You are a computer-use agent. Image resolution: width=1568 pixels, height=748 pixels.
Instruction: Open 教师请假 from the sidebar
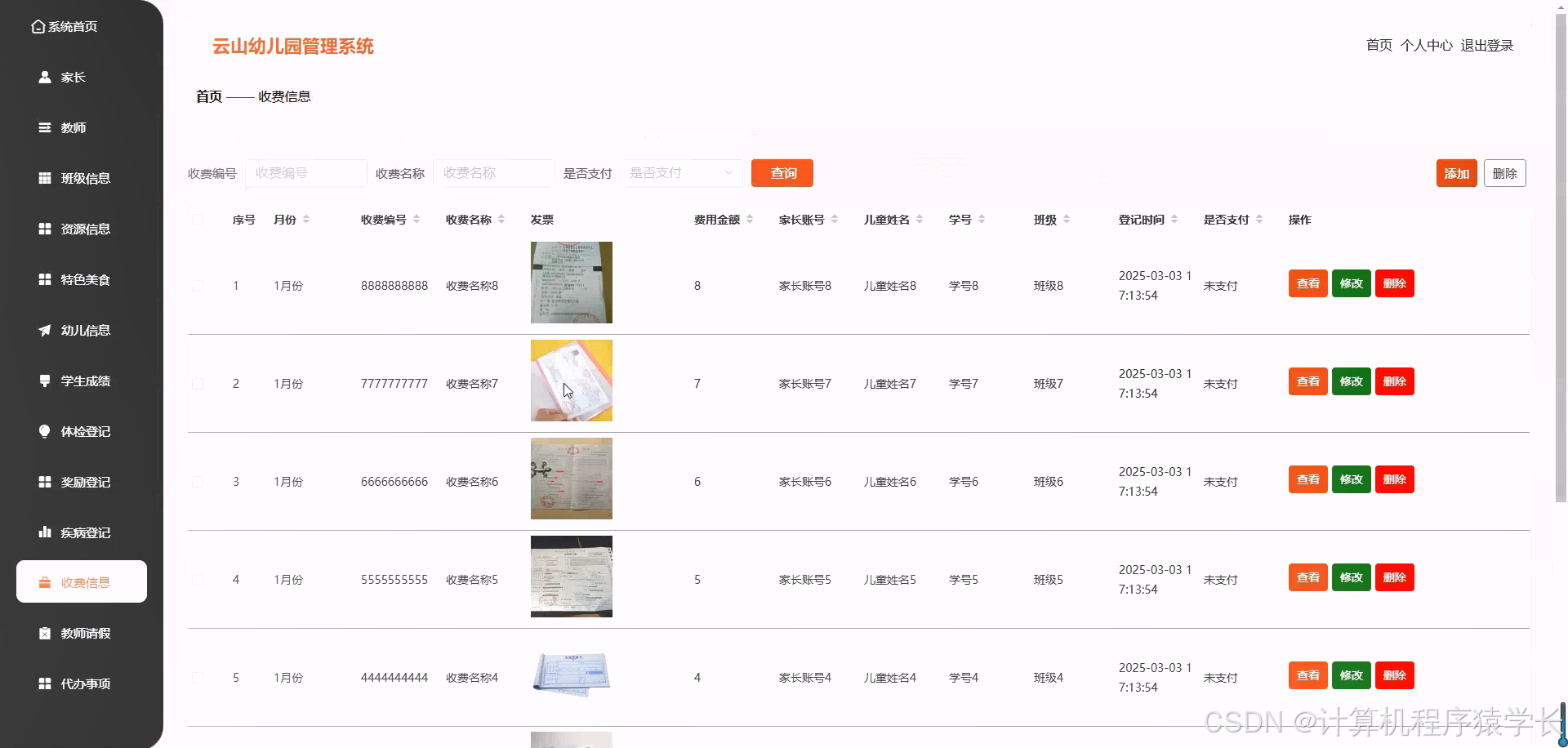click(82, 634)
